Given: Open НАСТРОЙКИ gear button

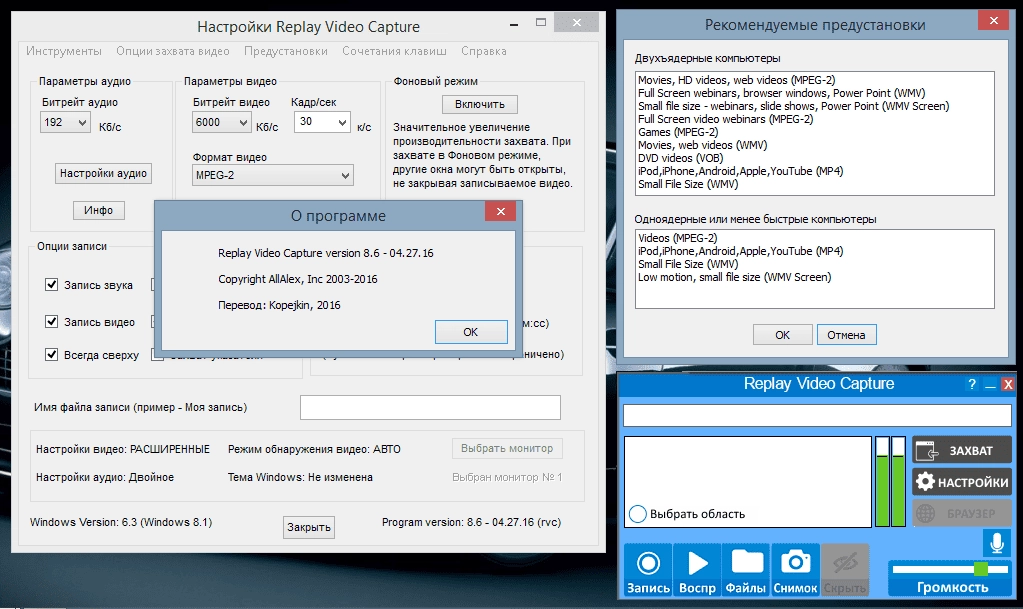Looking at the screenshot, I should [x=962, y=482].
